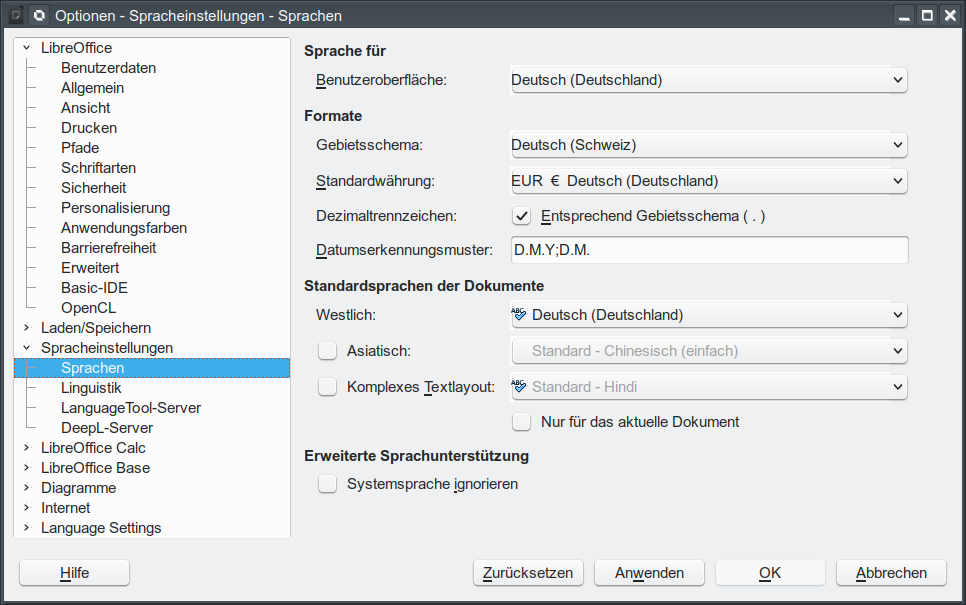Select Ansicht in the tree
966x605 pixels.
click(86, 108)
